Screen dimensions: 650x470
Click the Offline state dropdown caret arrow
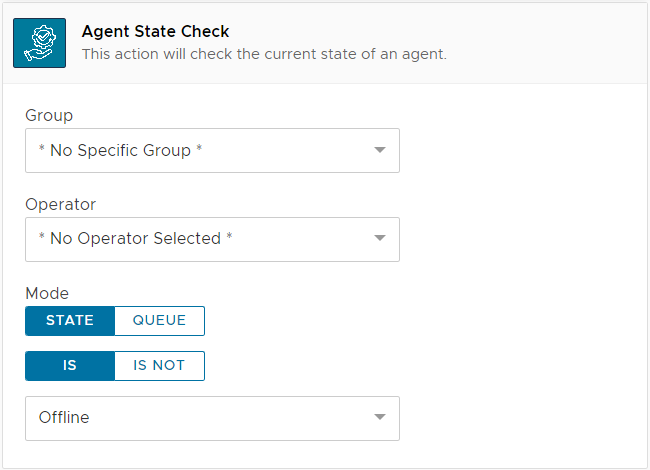[x=379, y=418]
